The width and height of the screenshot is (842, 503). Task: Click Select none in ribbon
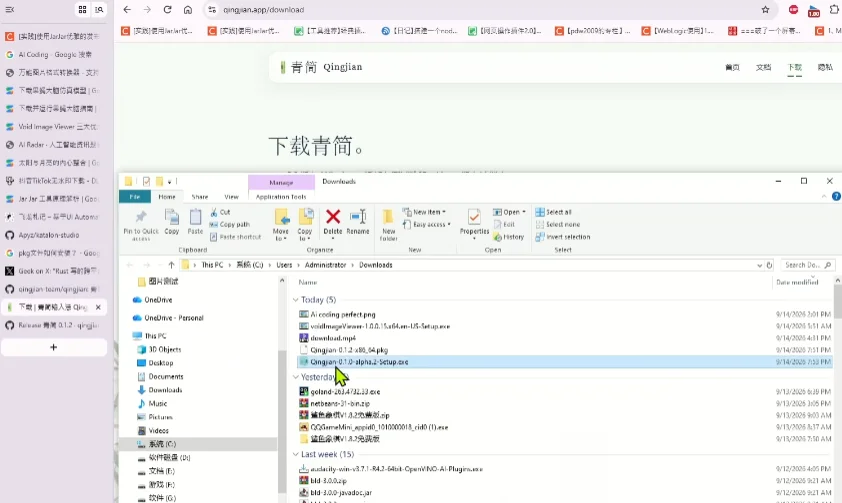(x=558, y=224)
